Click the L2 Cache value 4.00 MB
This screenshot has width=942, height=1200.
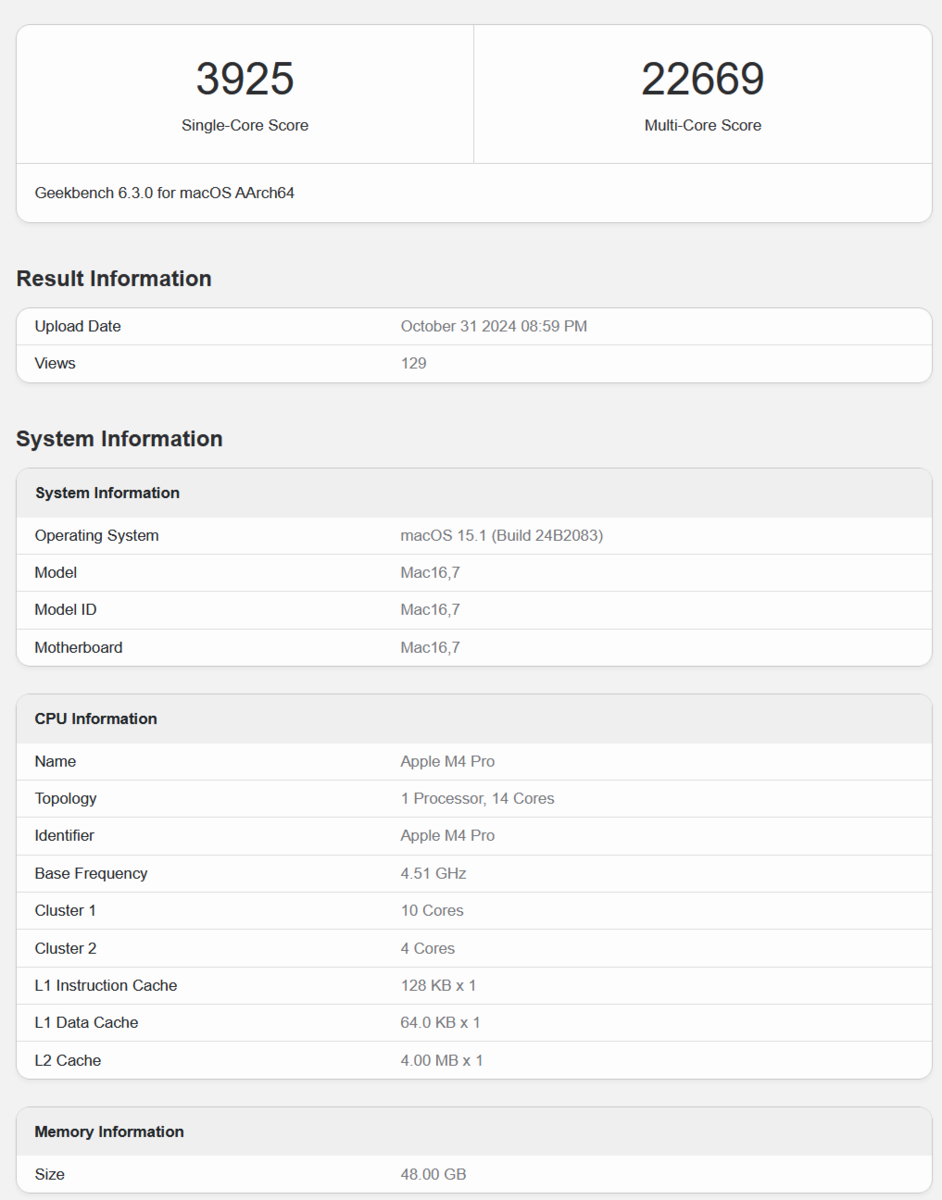point(441,1060)
